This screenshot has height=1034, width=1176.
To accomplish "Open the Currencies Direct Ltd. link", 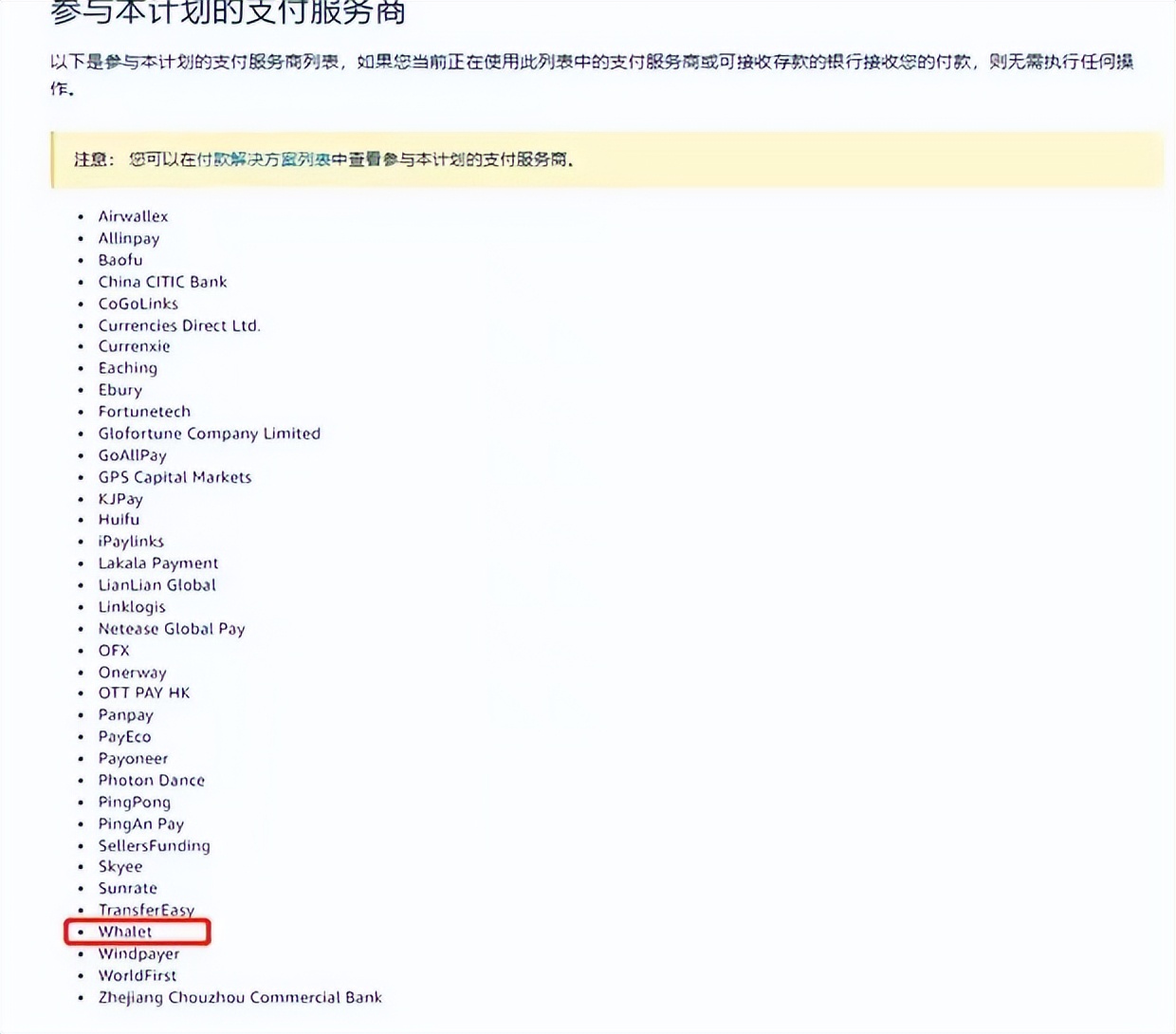I will (x=180, y=324).
